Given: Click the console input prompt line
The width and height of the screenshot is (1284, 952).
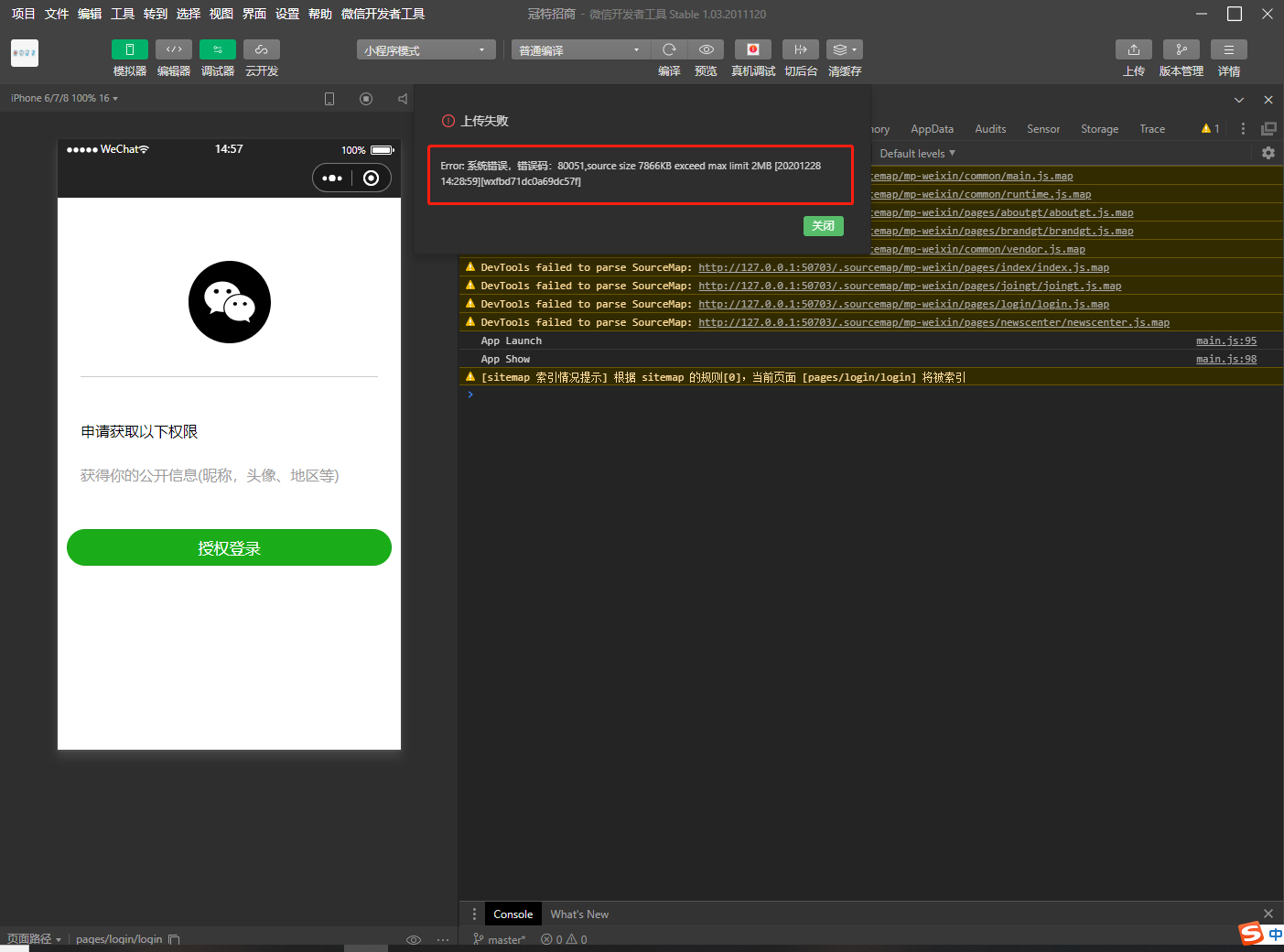Looking at the screenshot, I should pyautogui.click(x=870, y=395).
